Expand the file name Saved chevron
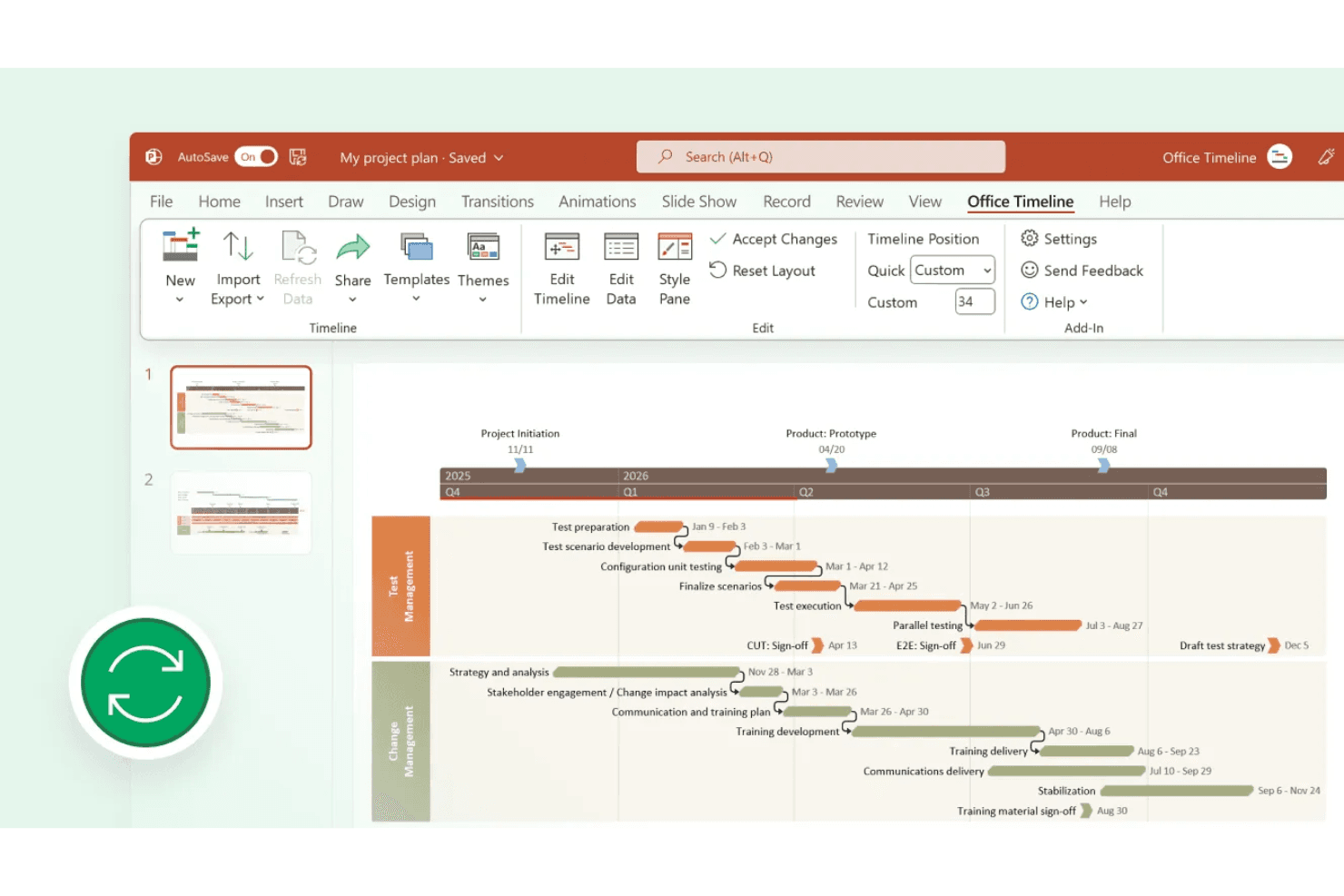 pyautogui.click(x=499, y=158)
